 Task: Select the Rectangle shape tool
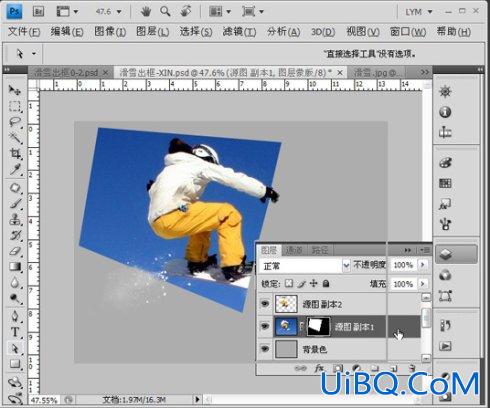(x=15, y=364)
